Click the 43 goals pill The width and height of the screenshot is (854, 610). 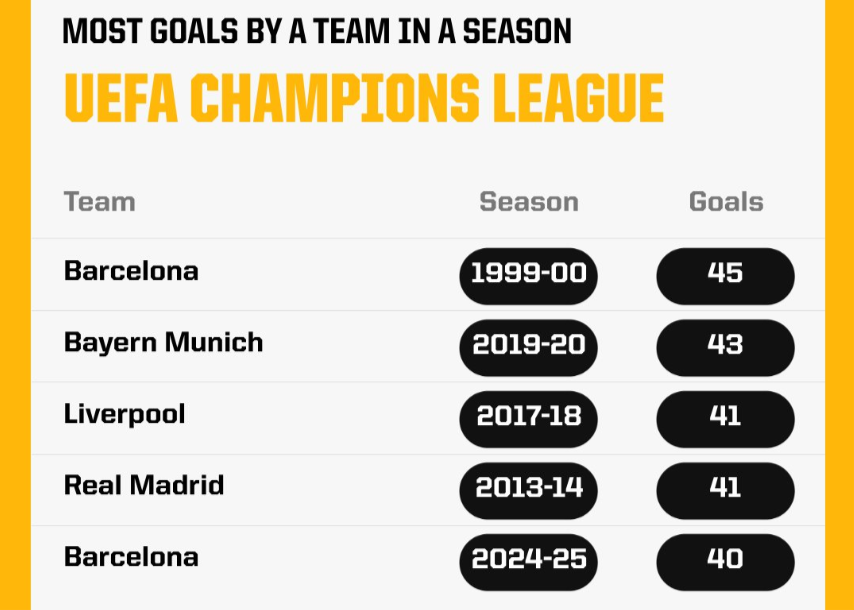[725, 347]
